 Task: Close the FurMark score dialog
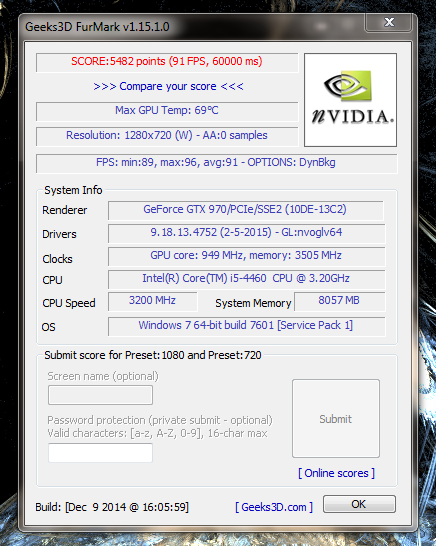(389, 22)
